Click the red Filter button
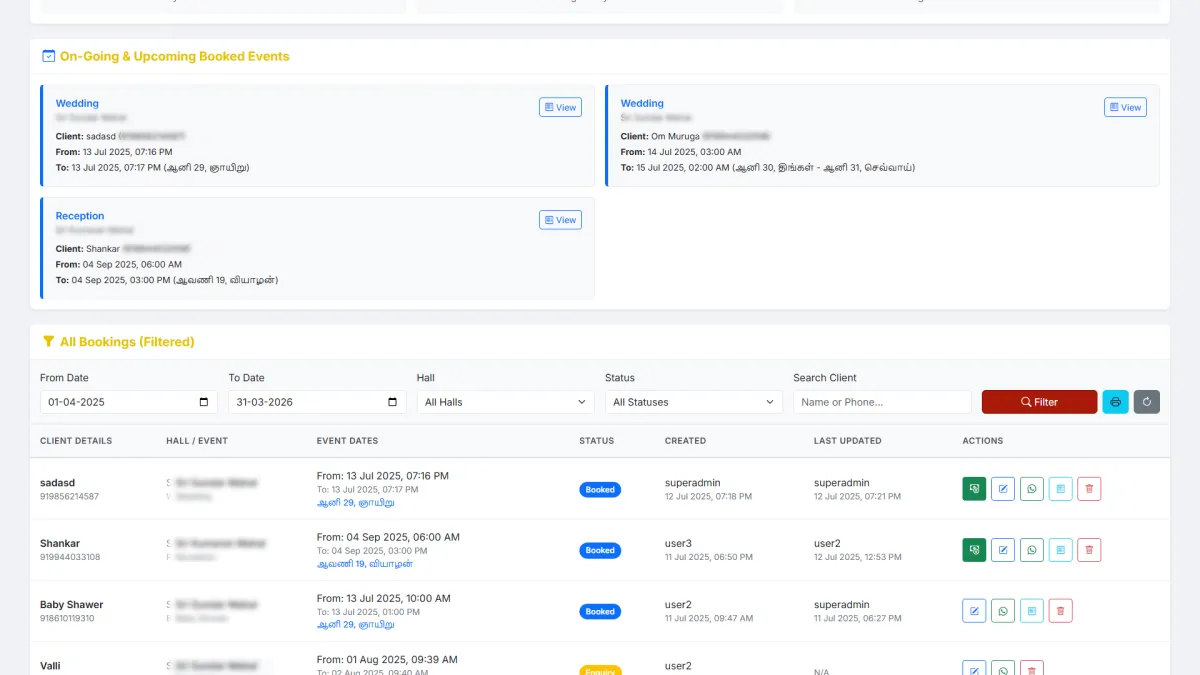Viewport: 1200px width, 675px height. [x=1039, y=402]
